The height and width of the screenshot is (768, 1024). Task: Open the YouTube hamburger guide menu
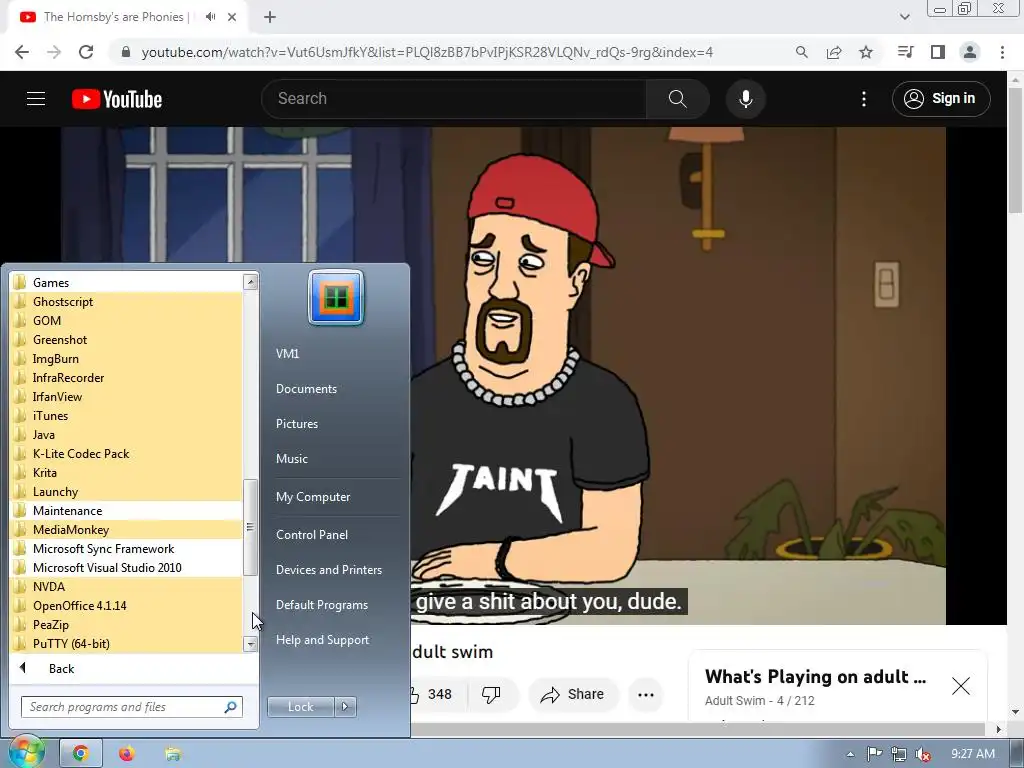(36, 99)
